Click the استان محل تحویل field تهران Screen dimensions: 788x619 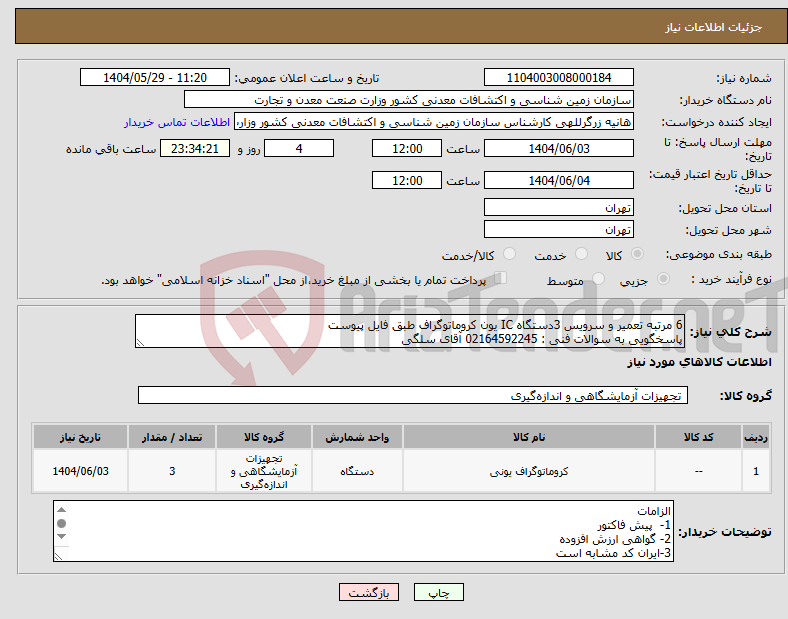[559, 207]
